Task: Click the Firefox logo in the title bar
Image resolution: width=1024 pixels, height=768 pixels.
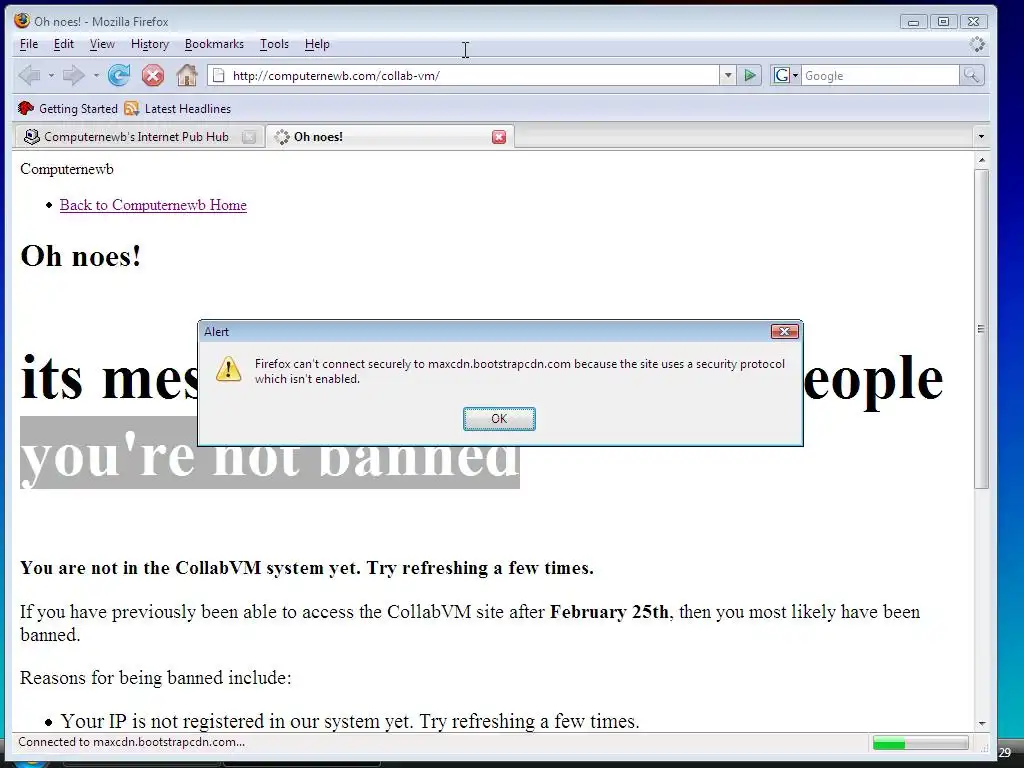Action: pyautogui.click(x=22, y=20)
